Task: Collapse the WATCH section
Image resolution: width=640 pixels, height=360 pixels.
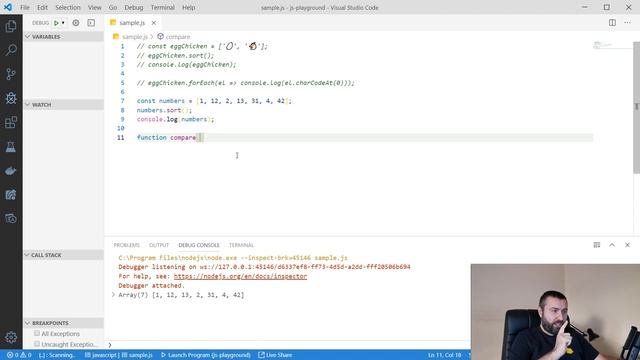Action: (63, 105)
